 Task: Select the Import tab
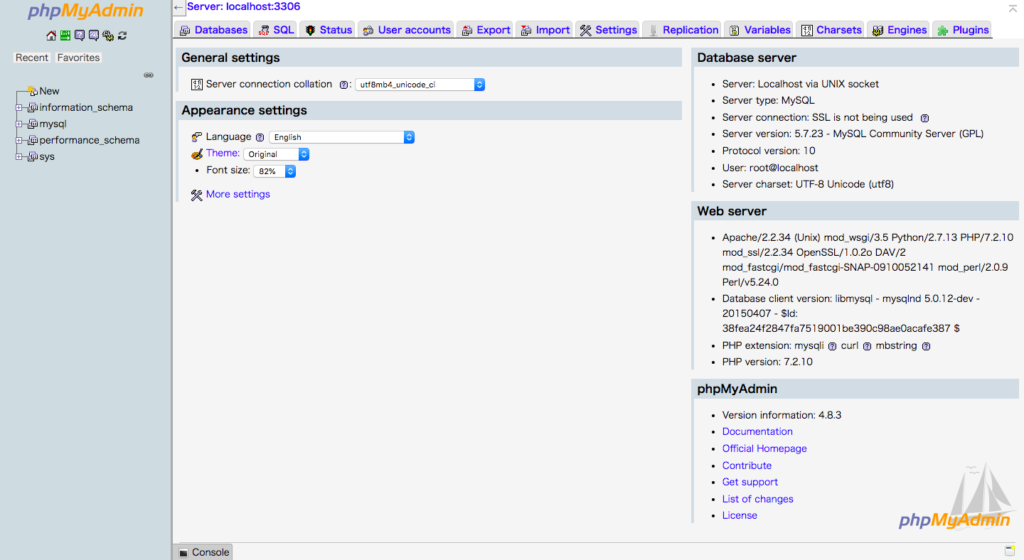pyautogui.click(x=545, y=30)
